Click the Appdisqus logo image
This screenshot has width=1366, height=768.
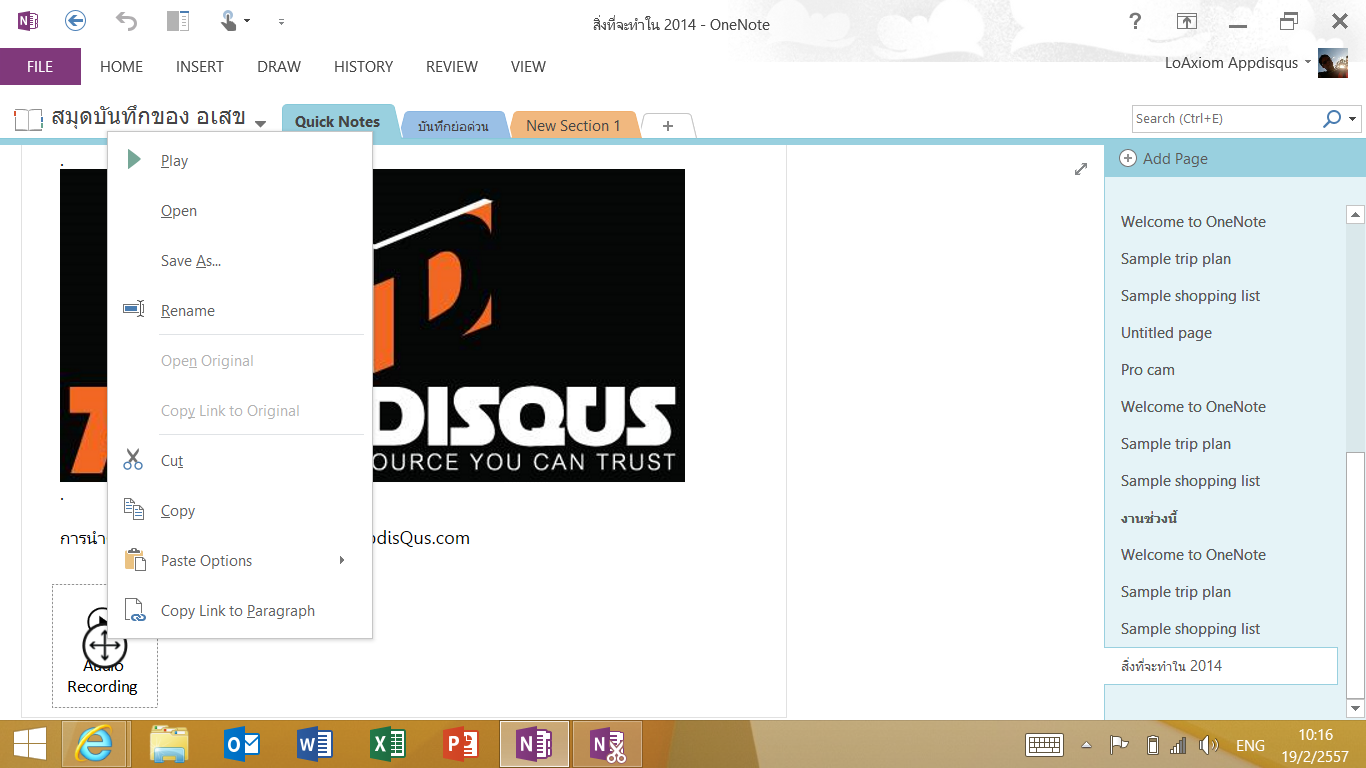pyautogui.click(x=528, y=325)
